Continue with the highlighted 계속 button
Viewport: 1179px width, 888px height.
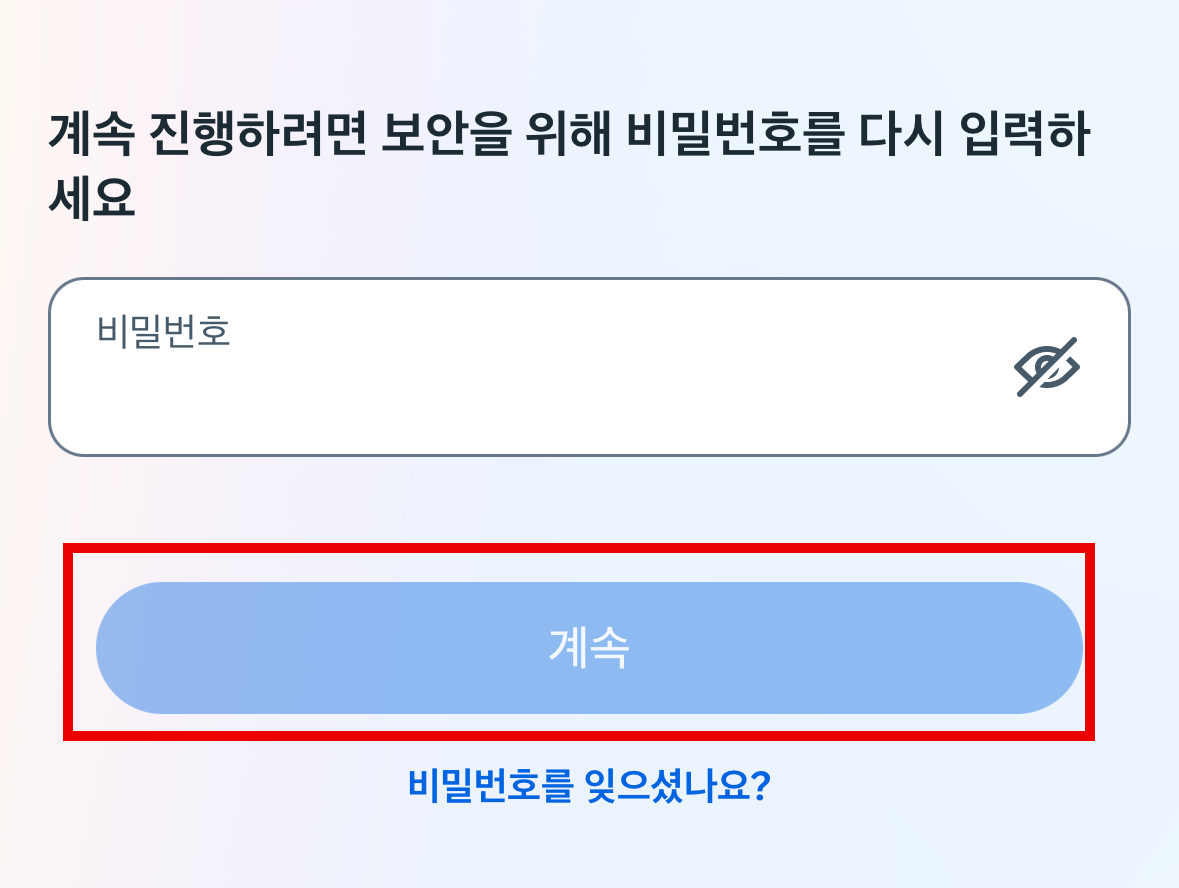point(589,647)
